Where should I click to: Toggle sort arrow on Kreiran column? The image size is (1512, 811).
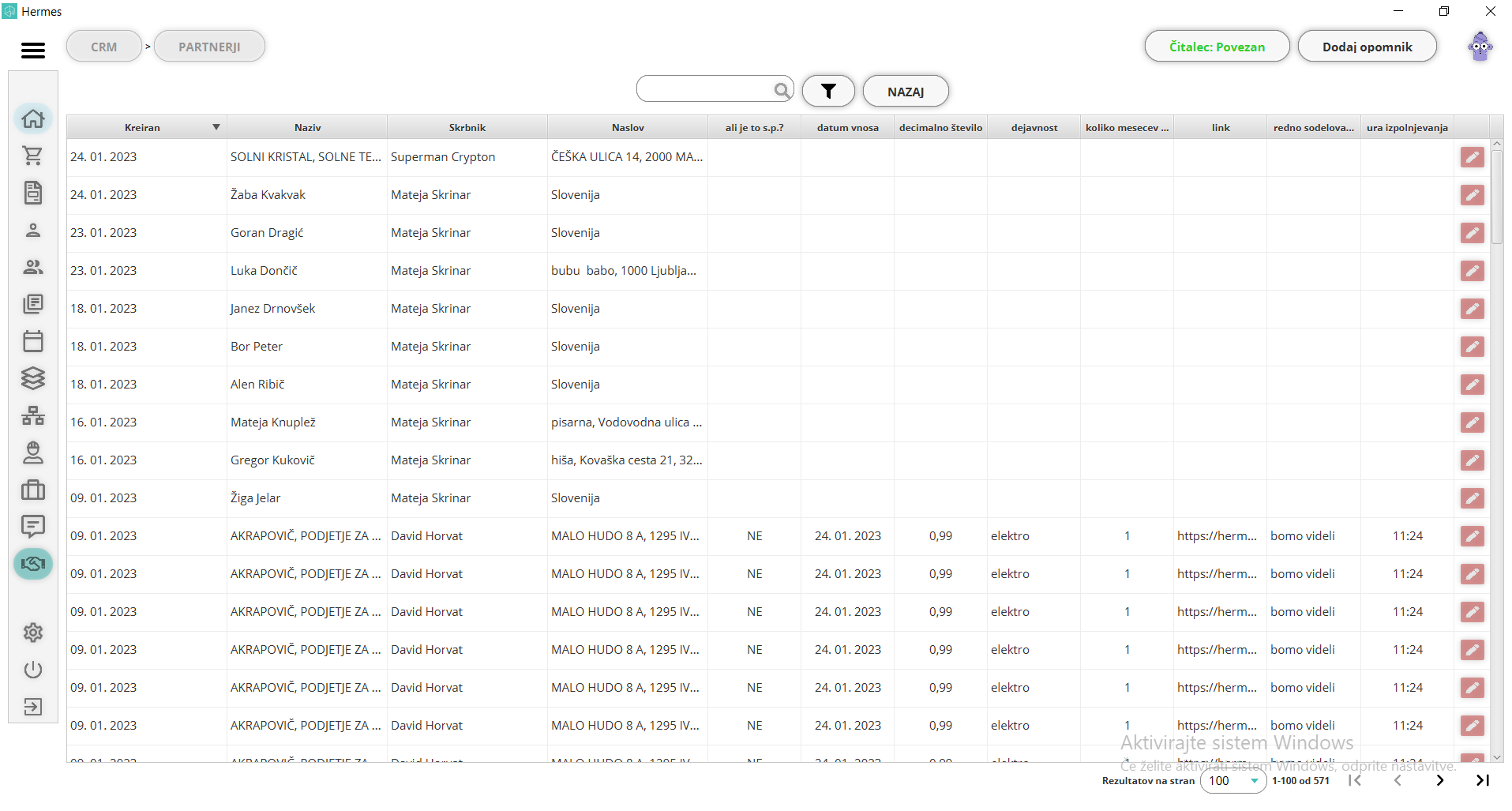pyautogui.click(x=216, y=127)
